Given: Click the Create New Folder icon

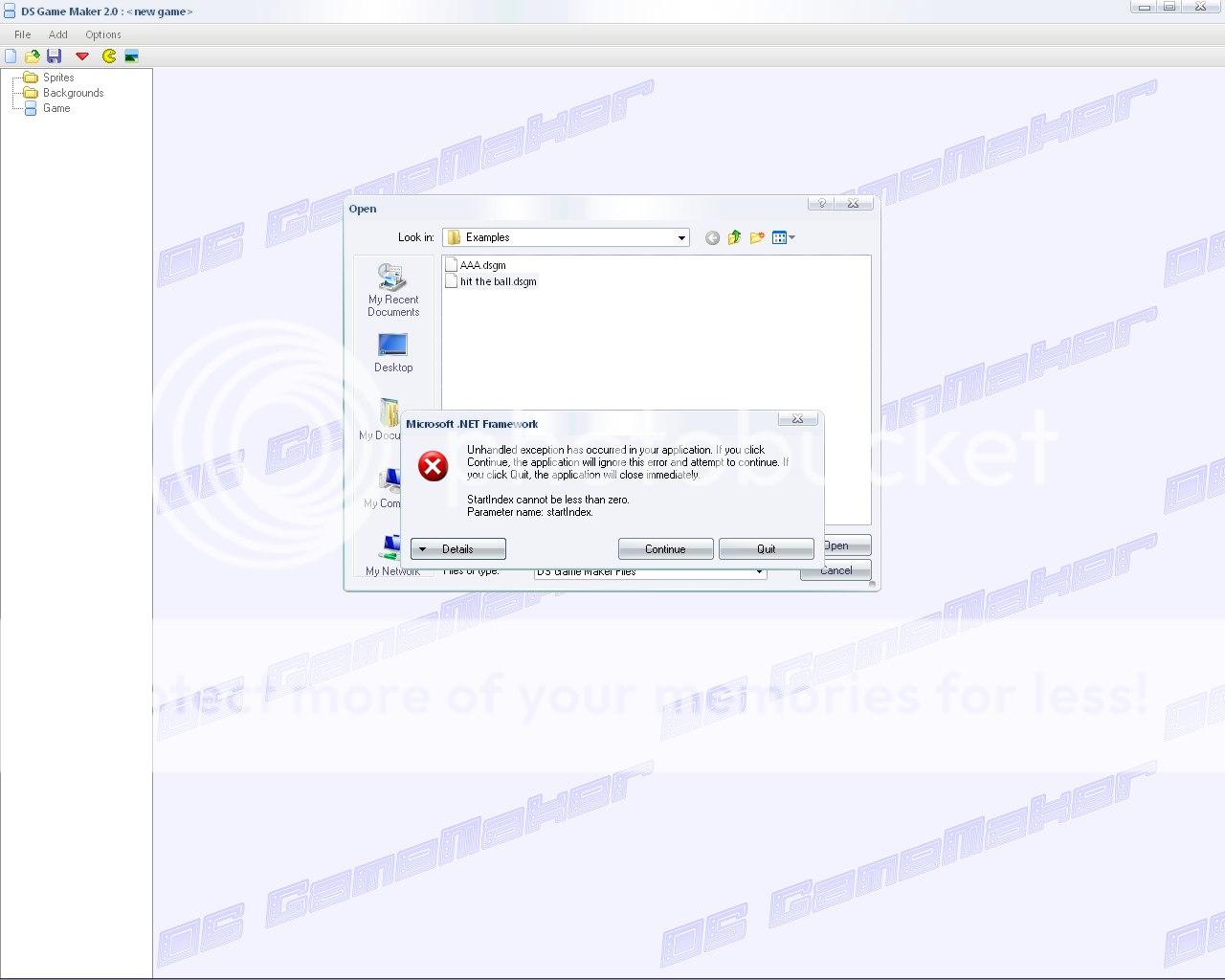Looking at the screenshot, I should (x=757, y=237).
